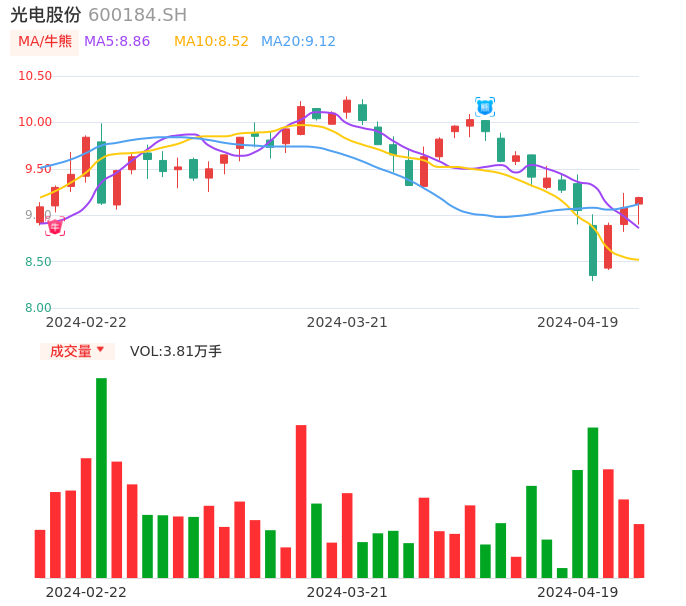Click the MA10:8.52 legend label
This screenshot has height=606, width=686.
211,42
